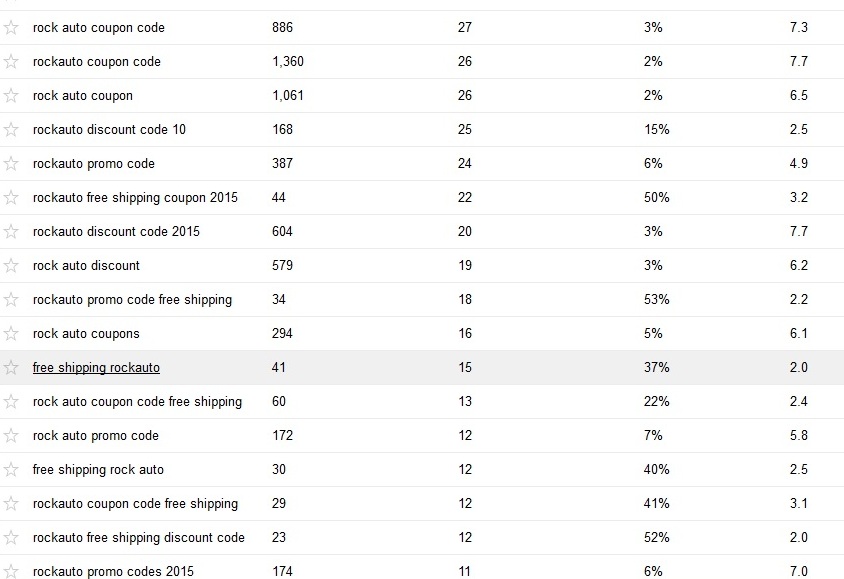
Task: Star the 'rock auto coupon code' query
Action: tap(11, 28)
